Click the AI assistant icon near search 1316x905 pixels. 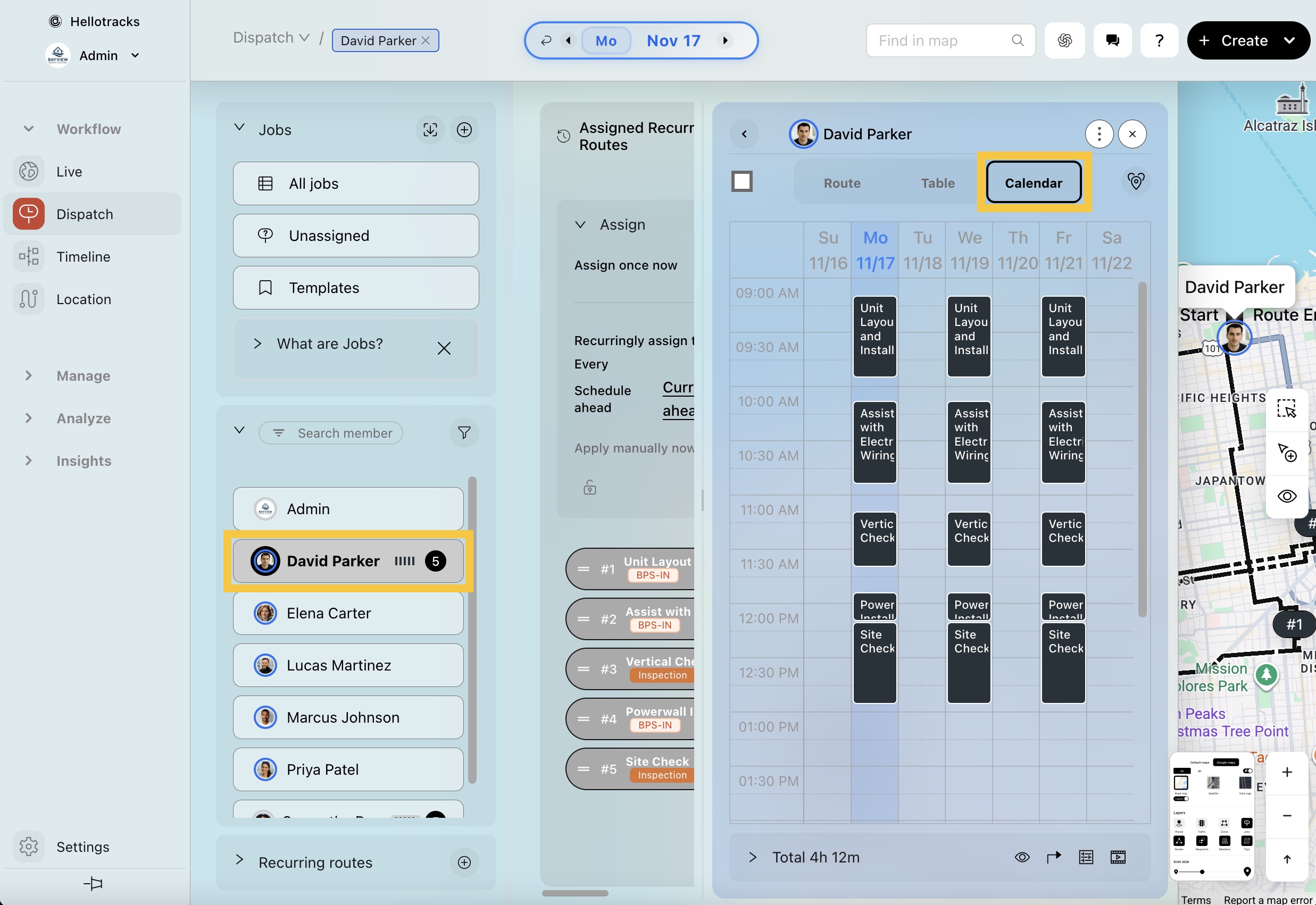click(1064, 40)
